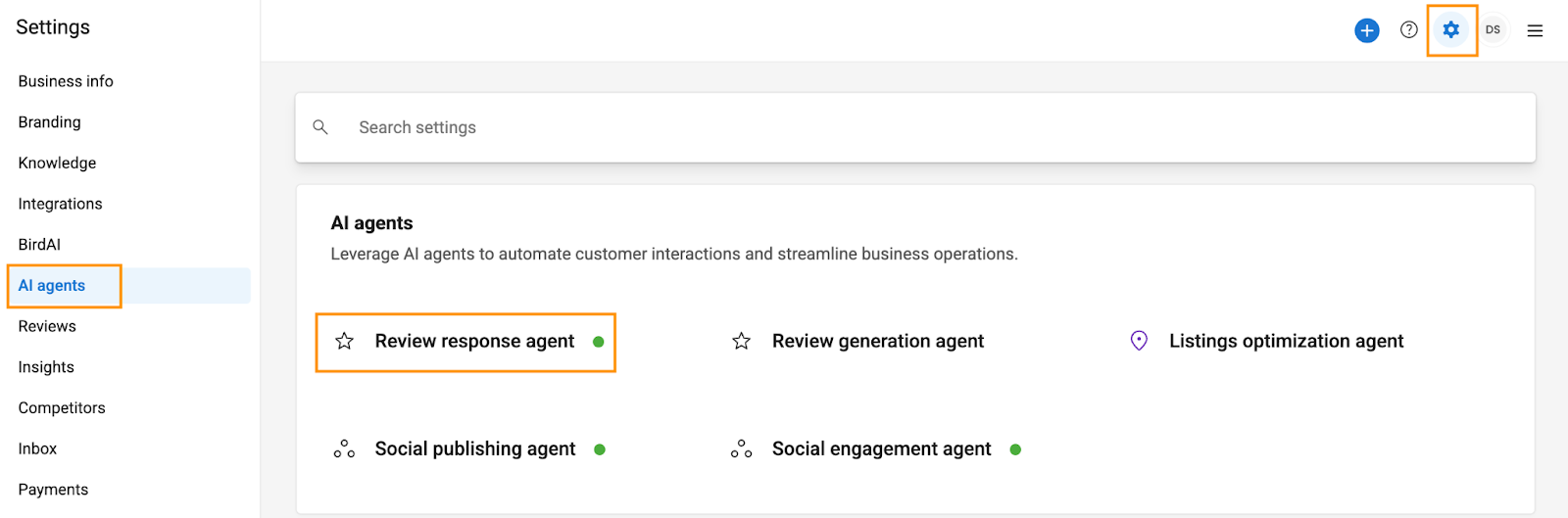The image size is (1568, 518).
Task: Click the dots icon beside Social engagement agent
Action: 741,448
